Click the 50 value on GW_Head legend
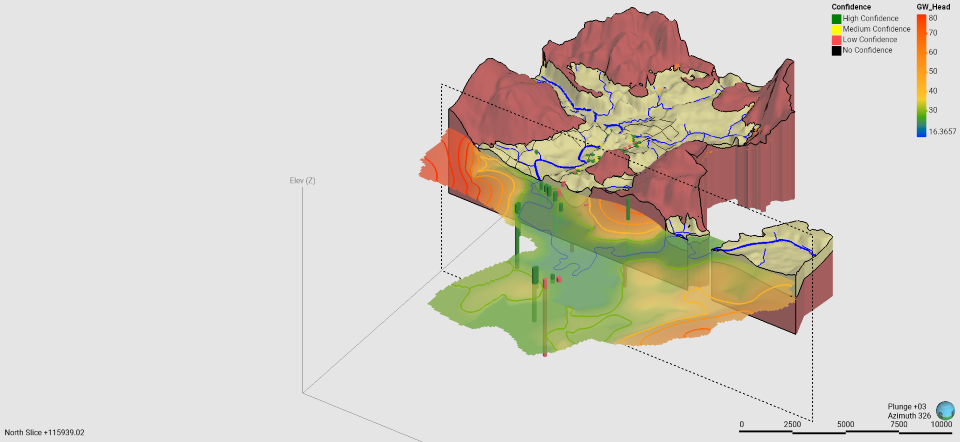The width and height of the screenshot is (960, 442). click(933, 71)
